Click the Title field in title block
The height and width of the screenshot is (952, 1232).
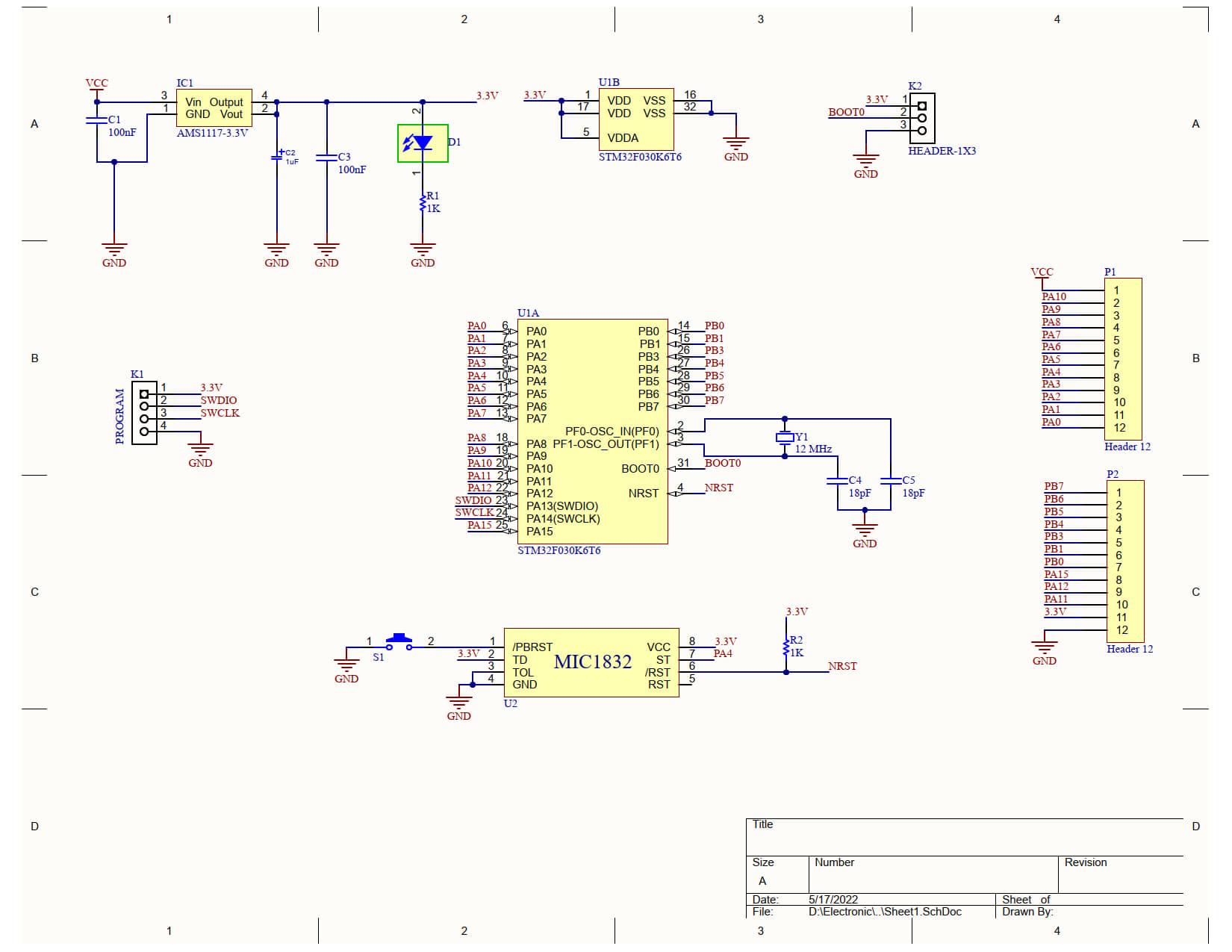(x=965, y=837)
